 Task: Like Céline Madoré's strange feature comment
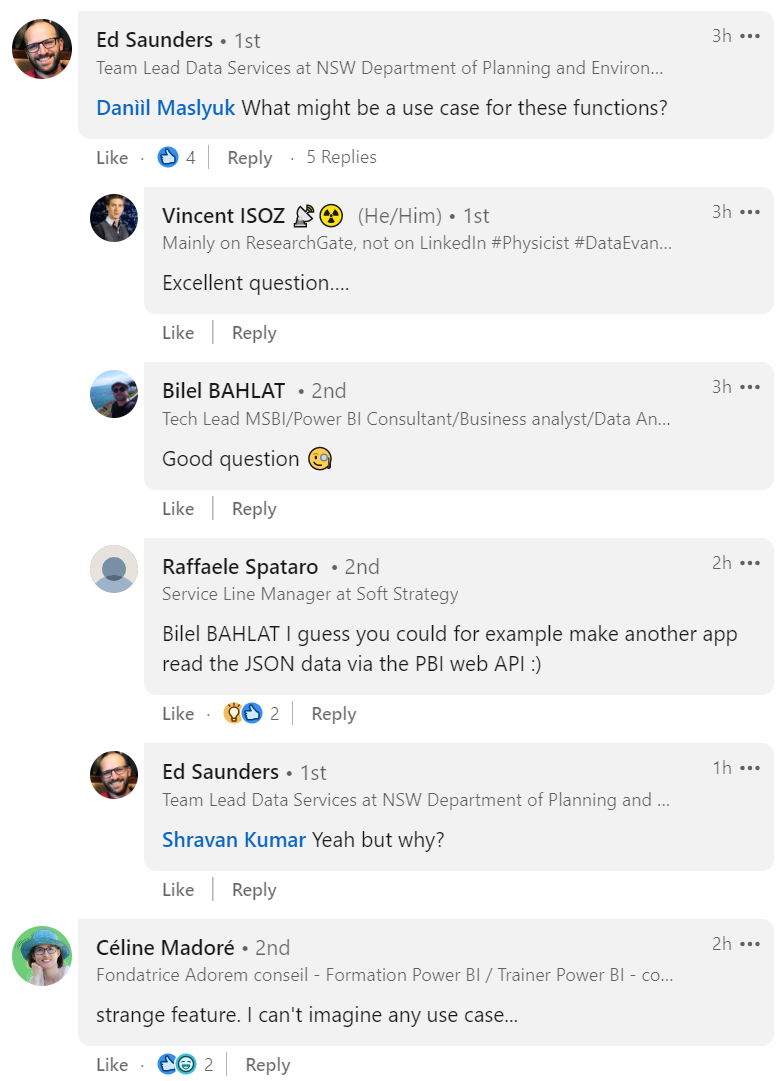tap(112, 1065)
